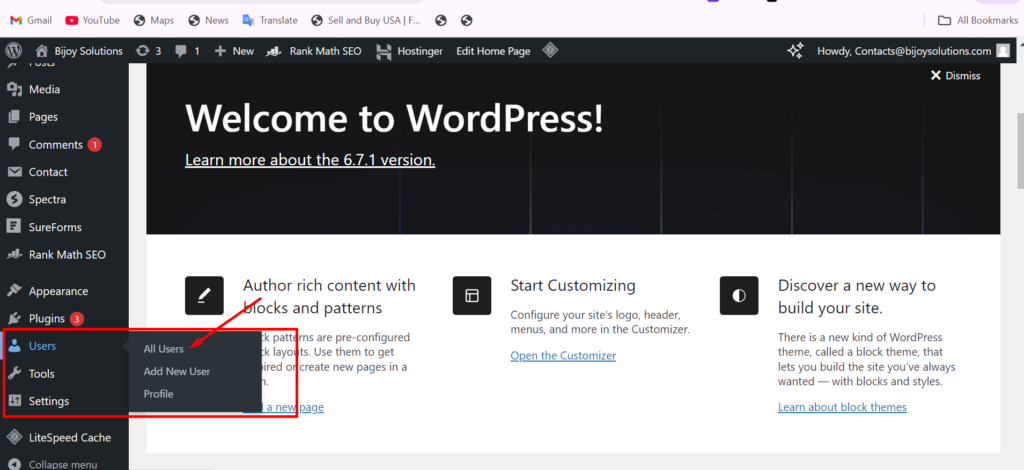Collapse the admin sidebar menu
This screenshot has height=470, width=1024.
(x=52, y=464)
